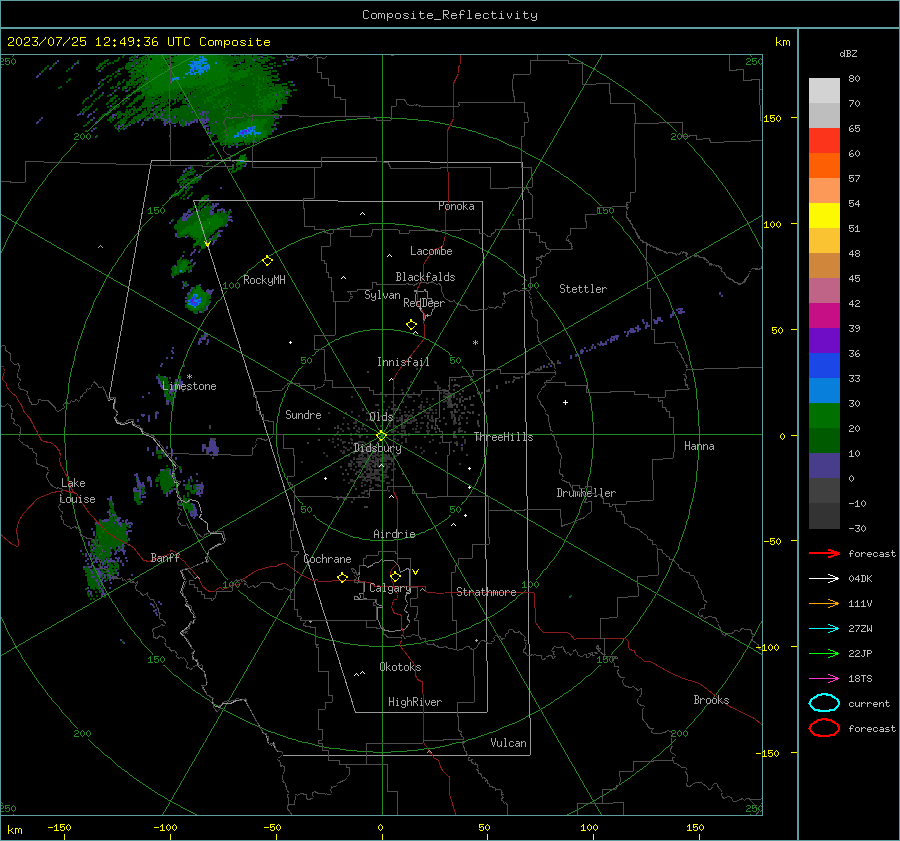
Task: Click the yellow diamond marker at Calgary
Action: [395, 576]
